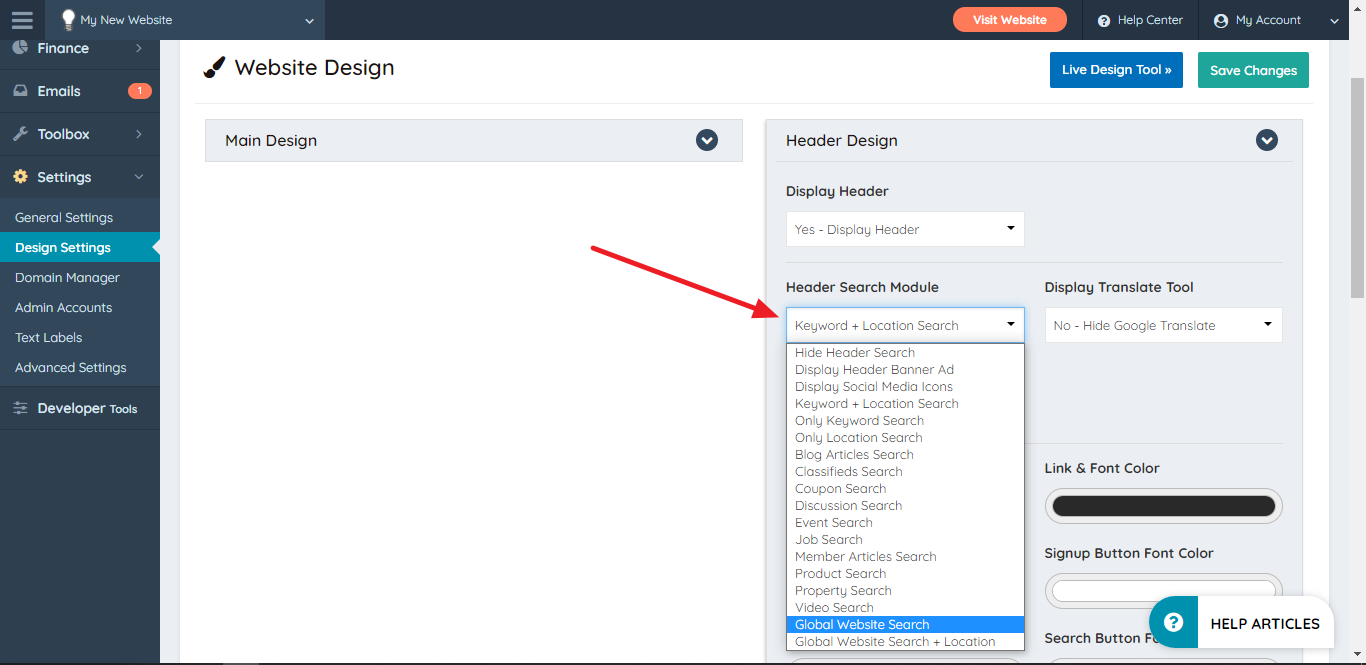Click the Emails inbox icon
Image resolution: width=1366 pixels, height=665 pixels.
pyautogui.click(x=20, y=91)
